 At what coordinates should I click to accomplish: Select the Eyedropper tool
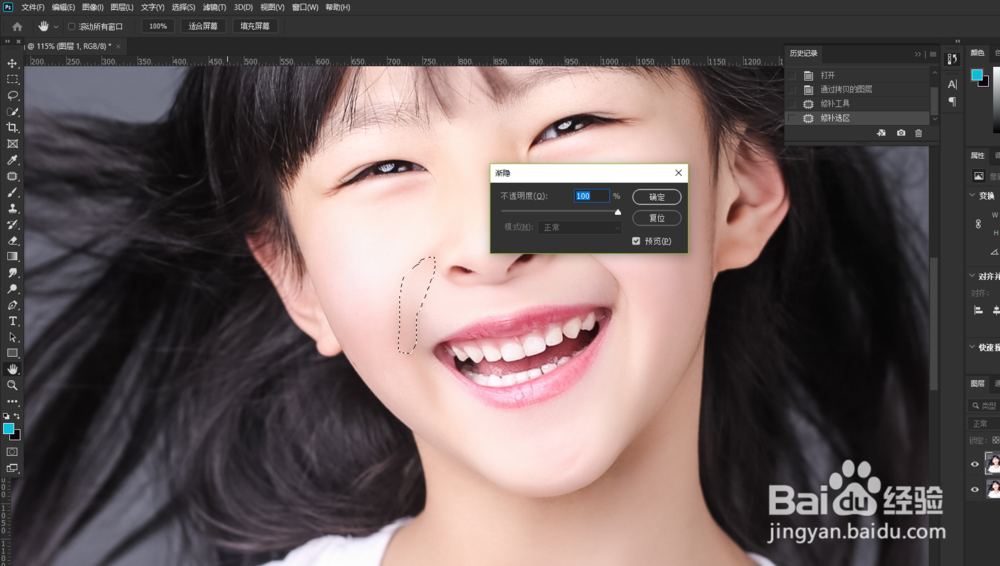tap(12, 160)
